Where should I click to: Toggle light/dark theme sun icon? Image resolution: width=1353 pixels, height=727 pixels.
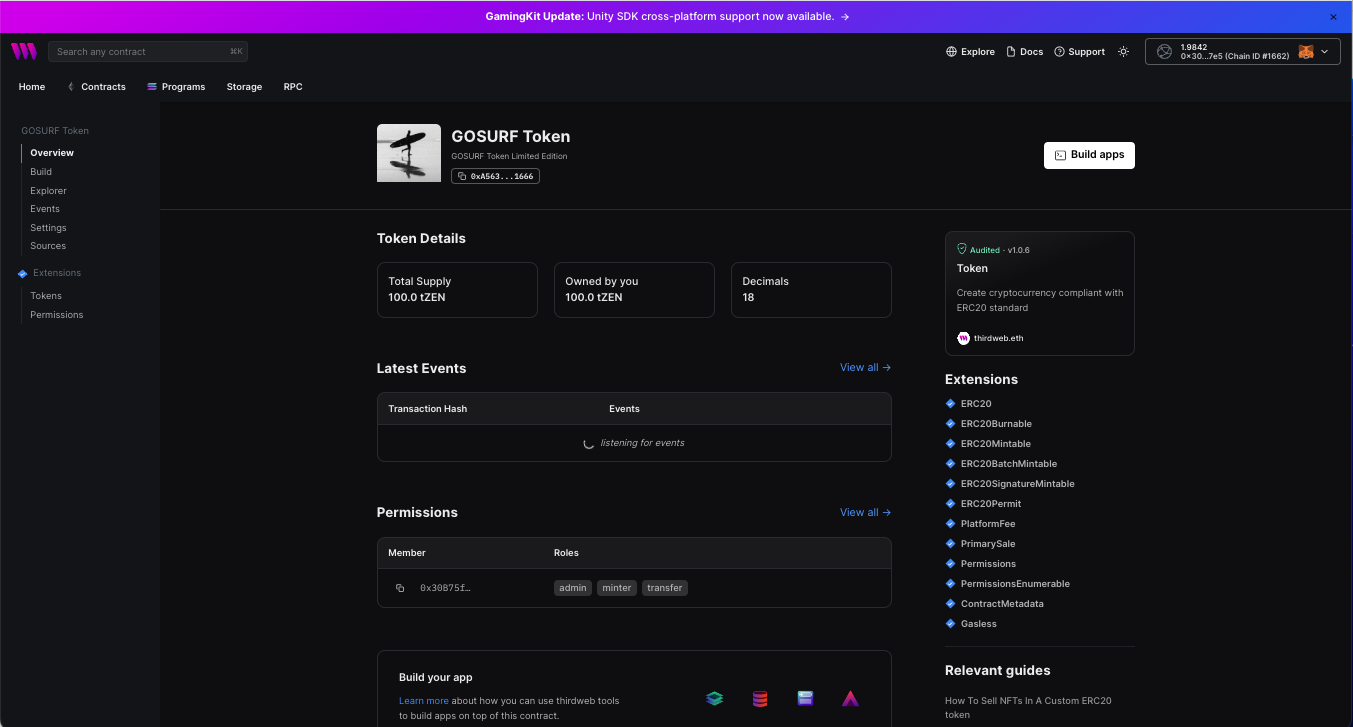1124,52
